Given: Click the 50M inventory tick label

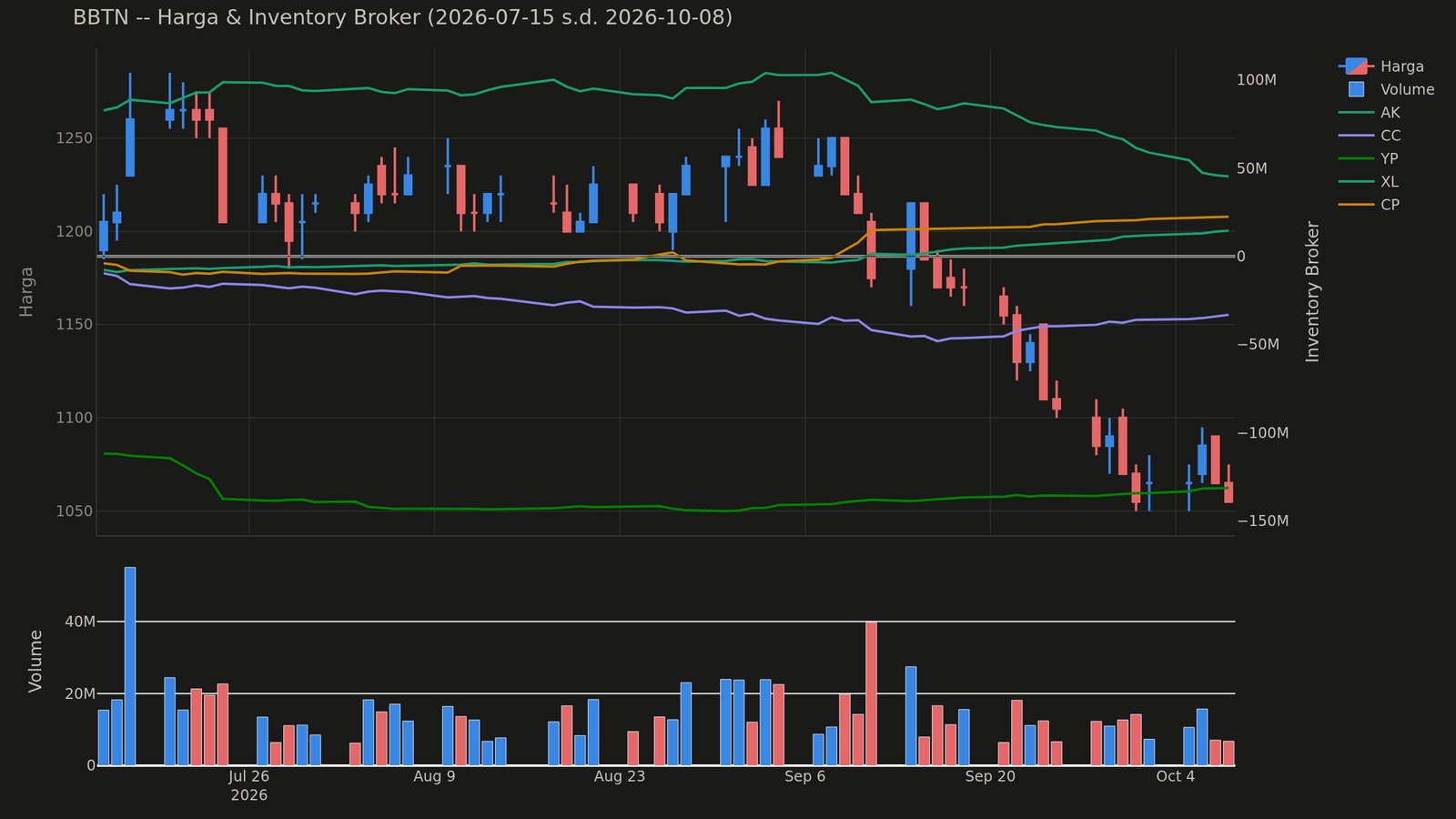Looking at the screenshot, I should click(1252, 168).
